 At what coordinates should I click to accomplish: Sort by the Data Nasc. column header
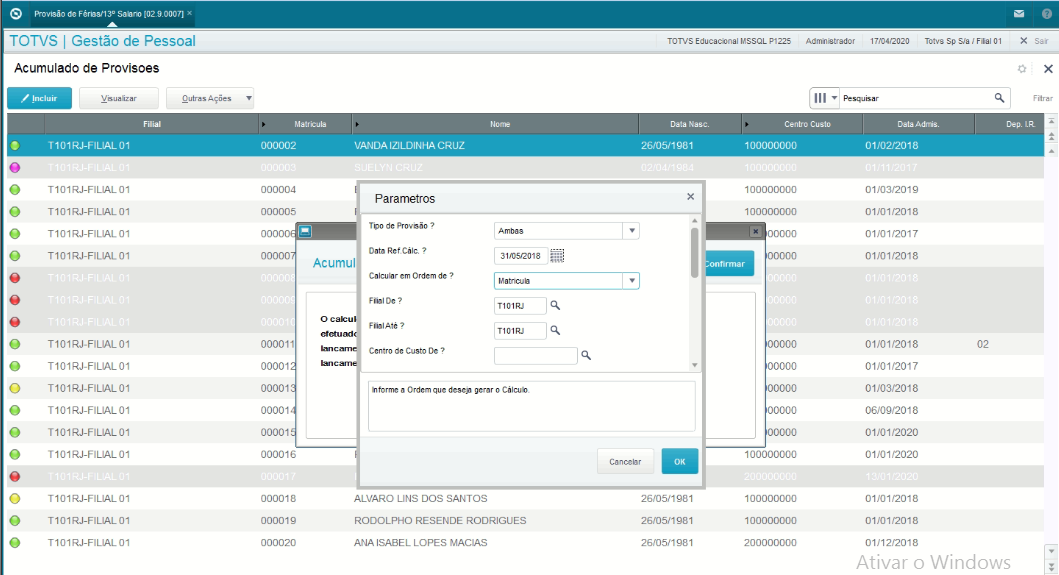click(x=690, y=124)
